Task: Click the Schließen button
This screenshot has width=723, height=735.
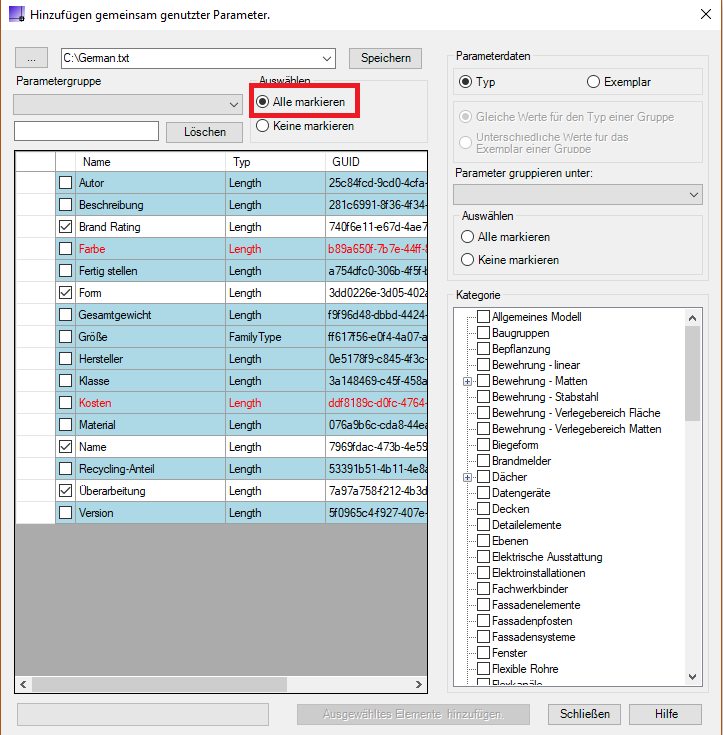Action: click(x=584, y=714)
